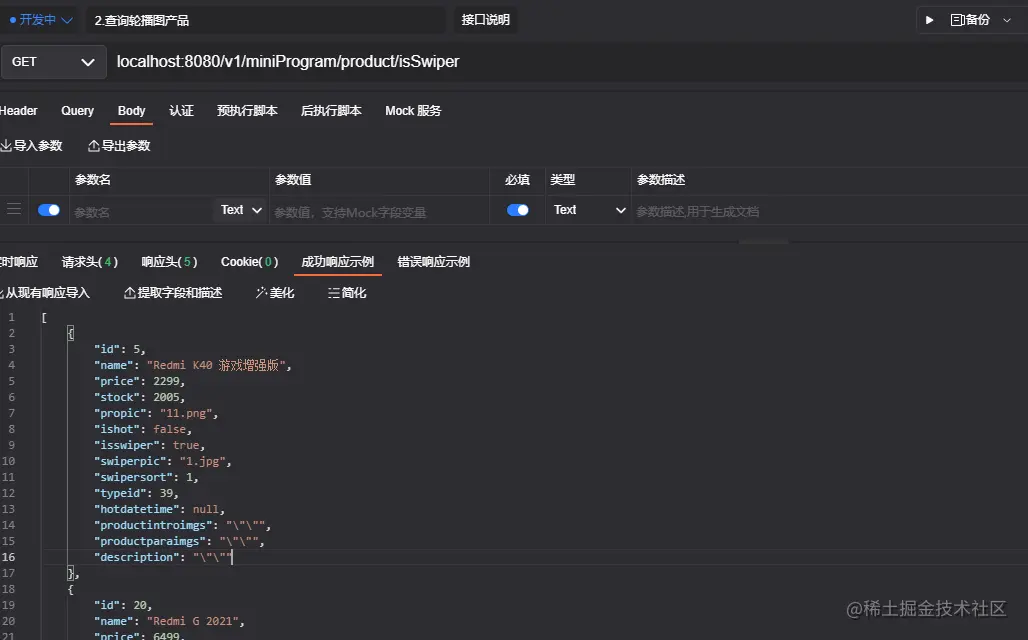This screenshot has width=1028, height=640.
Task: Click the "isswiper": true line
Action: click(x=149, y=445)
